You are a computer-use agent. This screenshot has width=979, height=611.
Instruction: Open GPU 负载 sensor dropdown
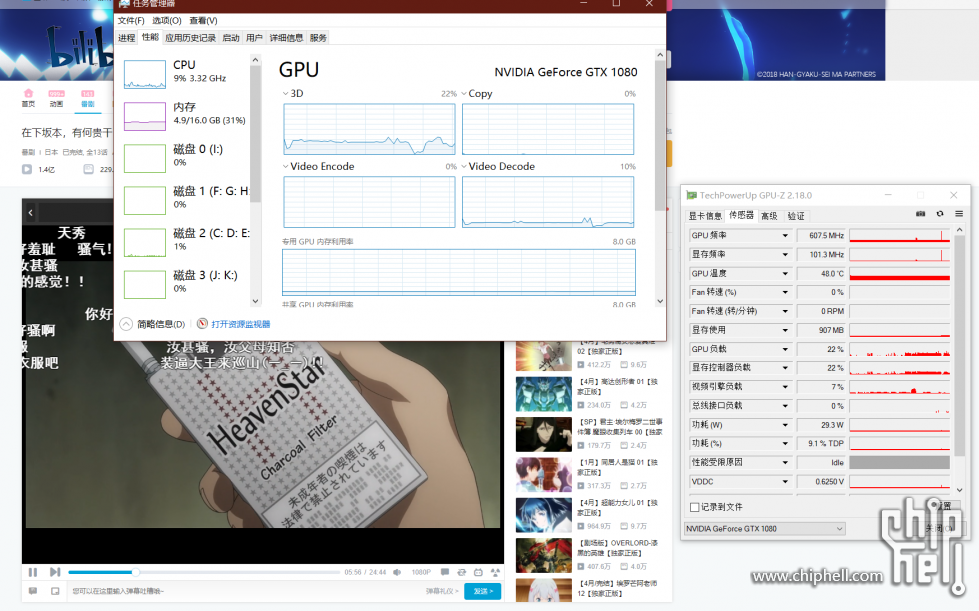point(785,349)
